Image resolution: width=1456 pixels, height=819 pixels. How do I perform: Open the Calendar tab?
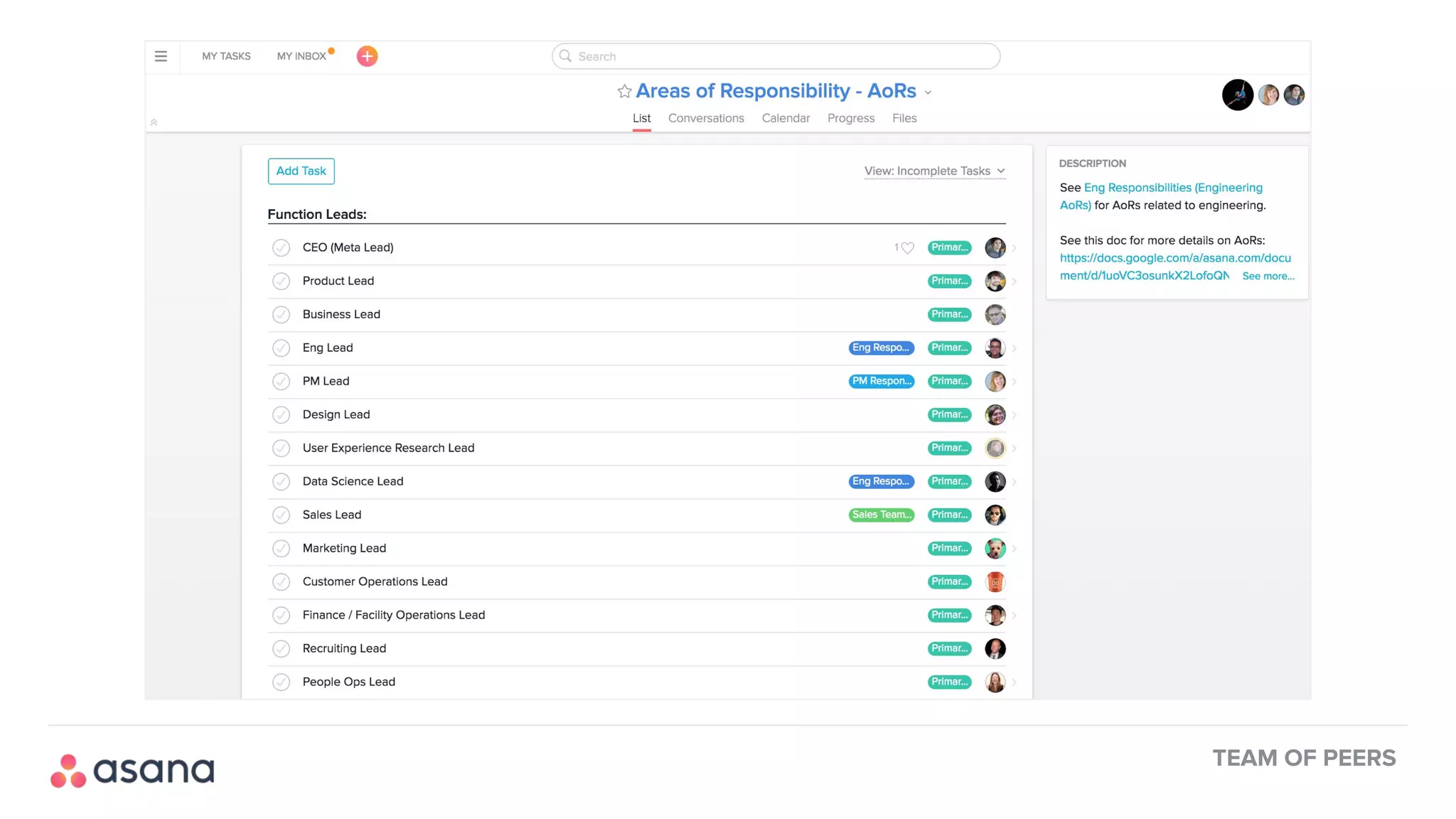pyautogui.click(x=786, y=118)
